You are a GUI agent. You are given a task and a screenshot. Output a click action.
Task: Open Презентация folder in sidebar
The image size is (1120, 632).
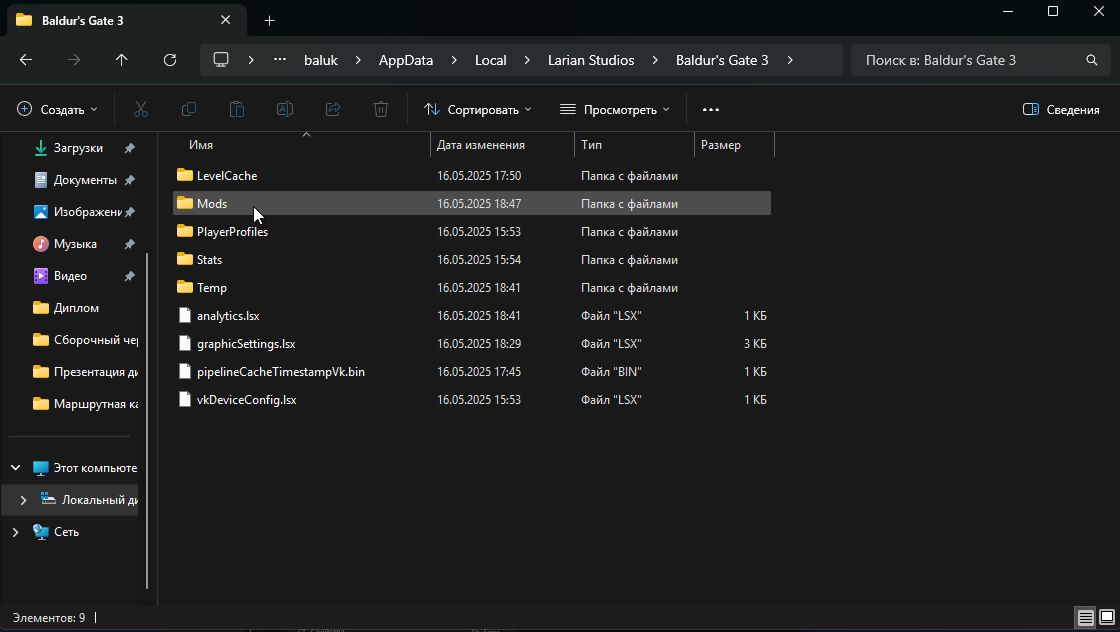point(84,372)
